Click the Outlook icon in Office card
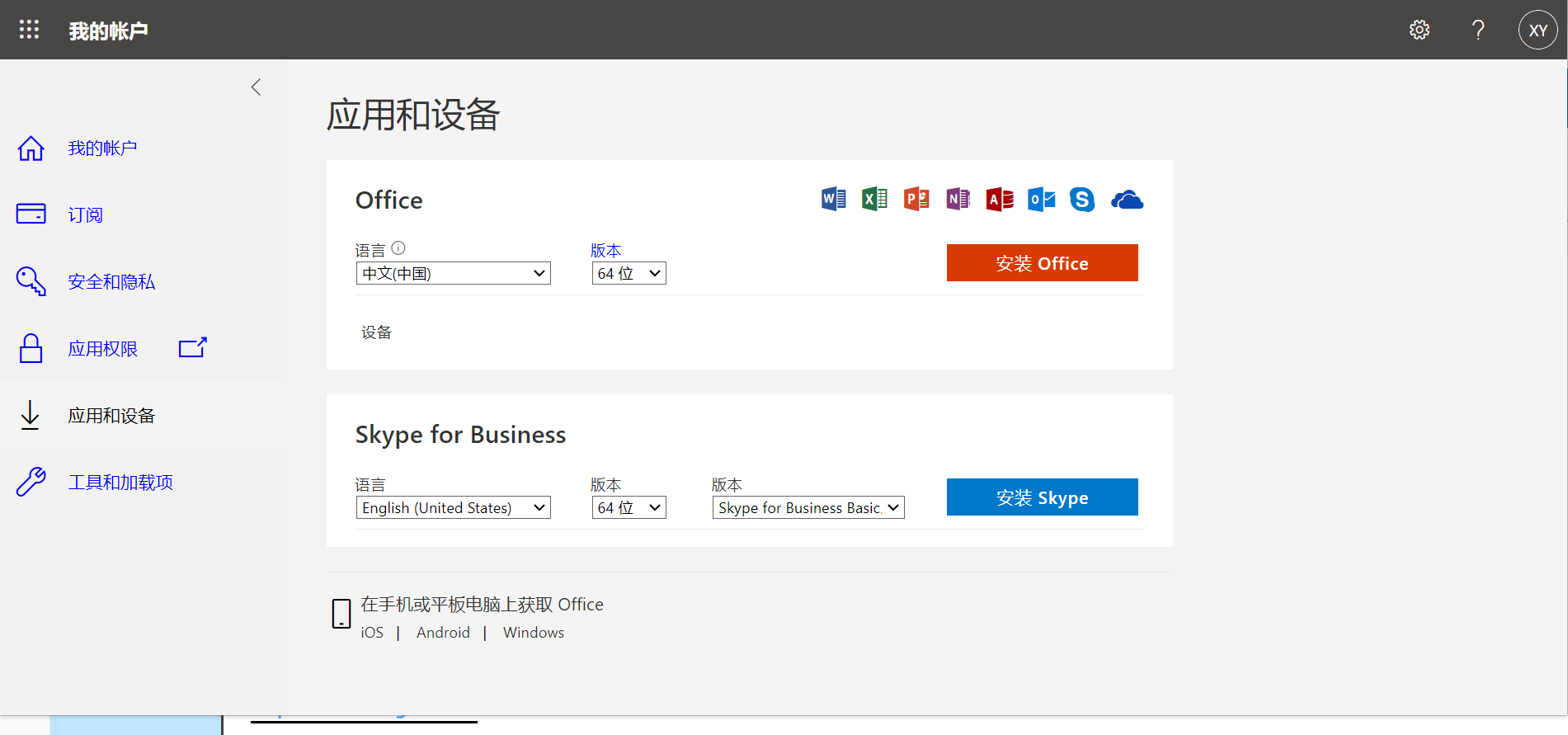This screenshot has height=735, width=1568. tap(1041, 200)
